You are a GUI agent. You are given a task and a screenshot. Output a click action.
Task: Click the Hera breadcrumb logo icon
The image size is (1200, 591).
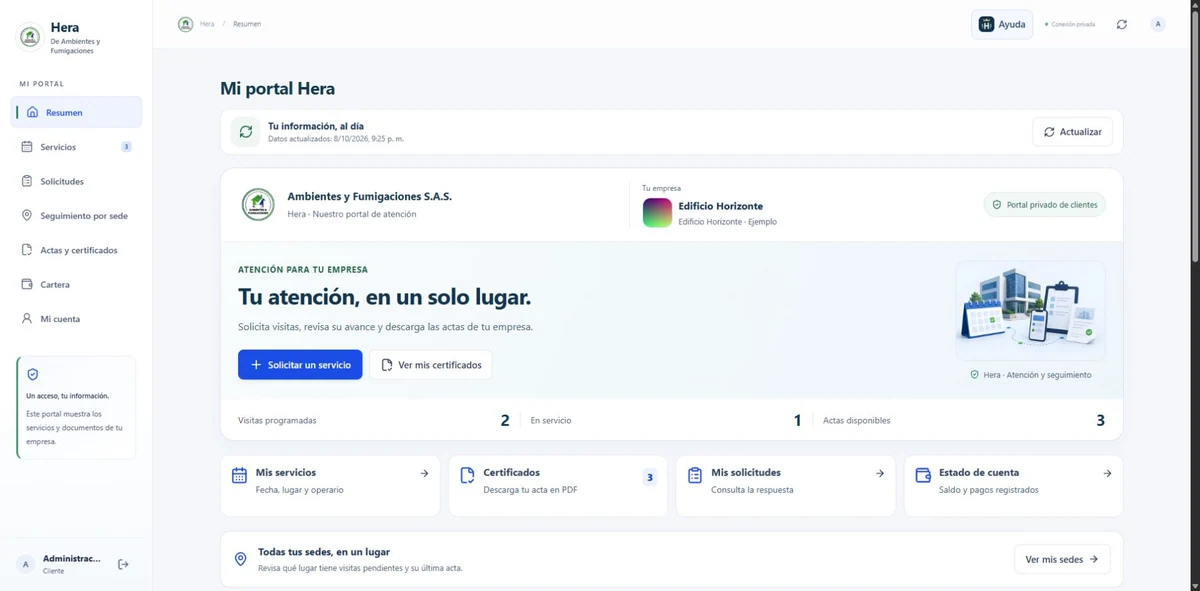pos(185,24)
